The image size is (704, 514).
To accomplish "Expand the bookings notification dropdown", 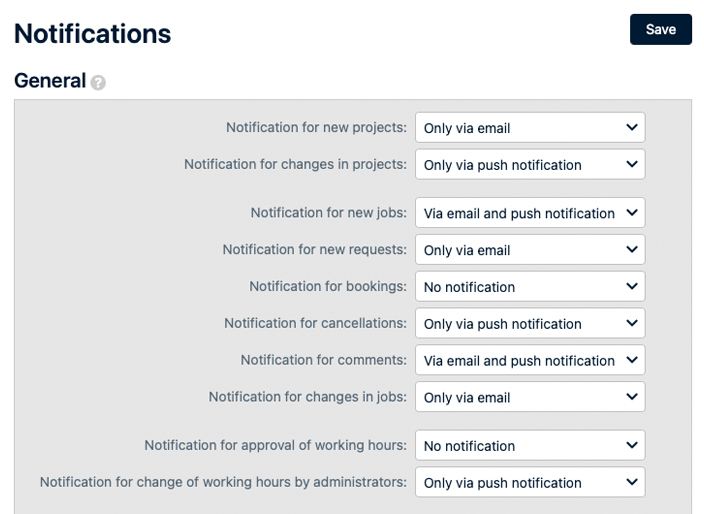I will [529, 287].
